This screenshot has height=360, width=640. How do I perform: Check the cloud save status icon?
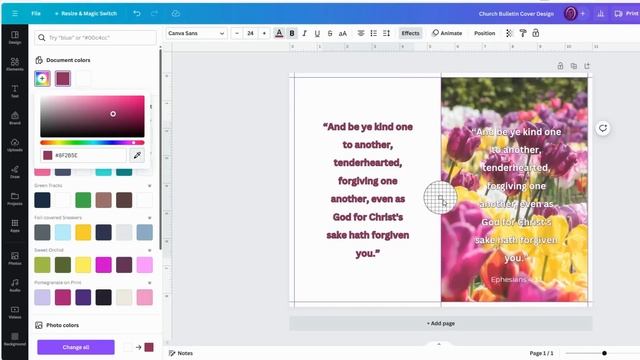pos(176,13)
